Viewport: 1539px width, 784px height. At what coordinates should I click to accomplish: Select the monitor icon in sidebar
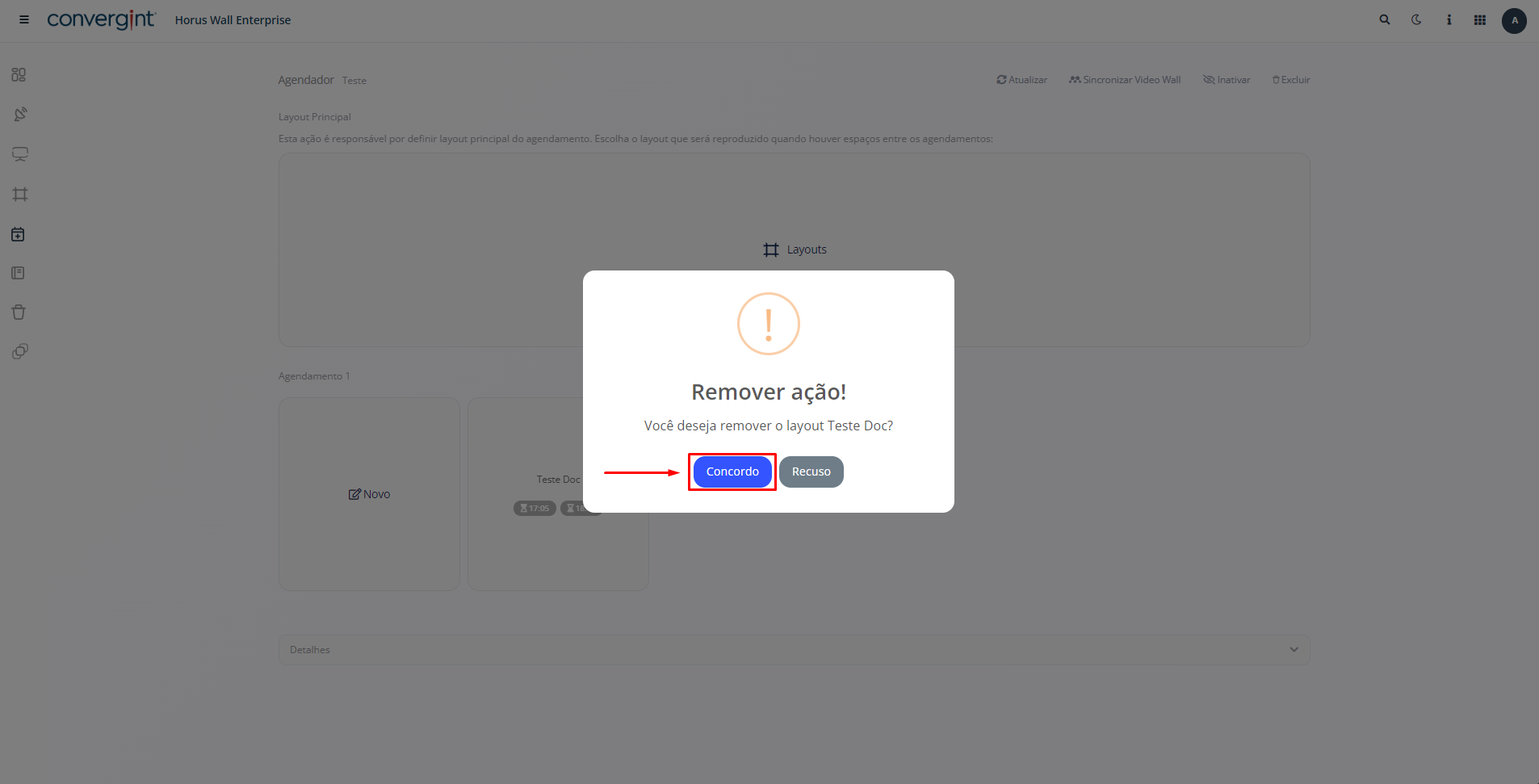click(x=20, y=154)
